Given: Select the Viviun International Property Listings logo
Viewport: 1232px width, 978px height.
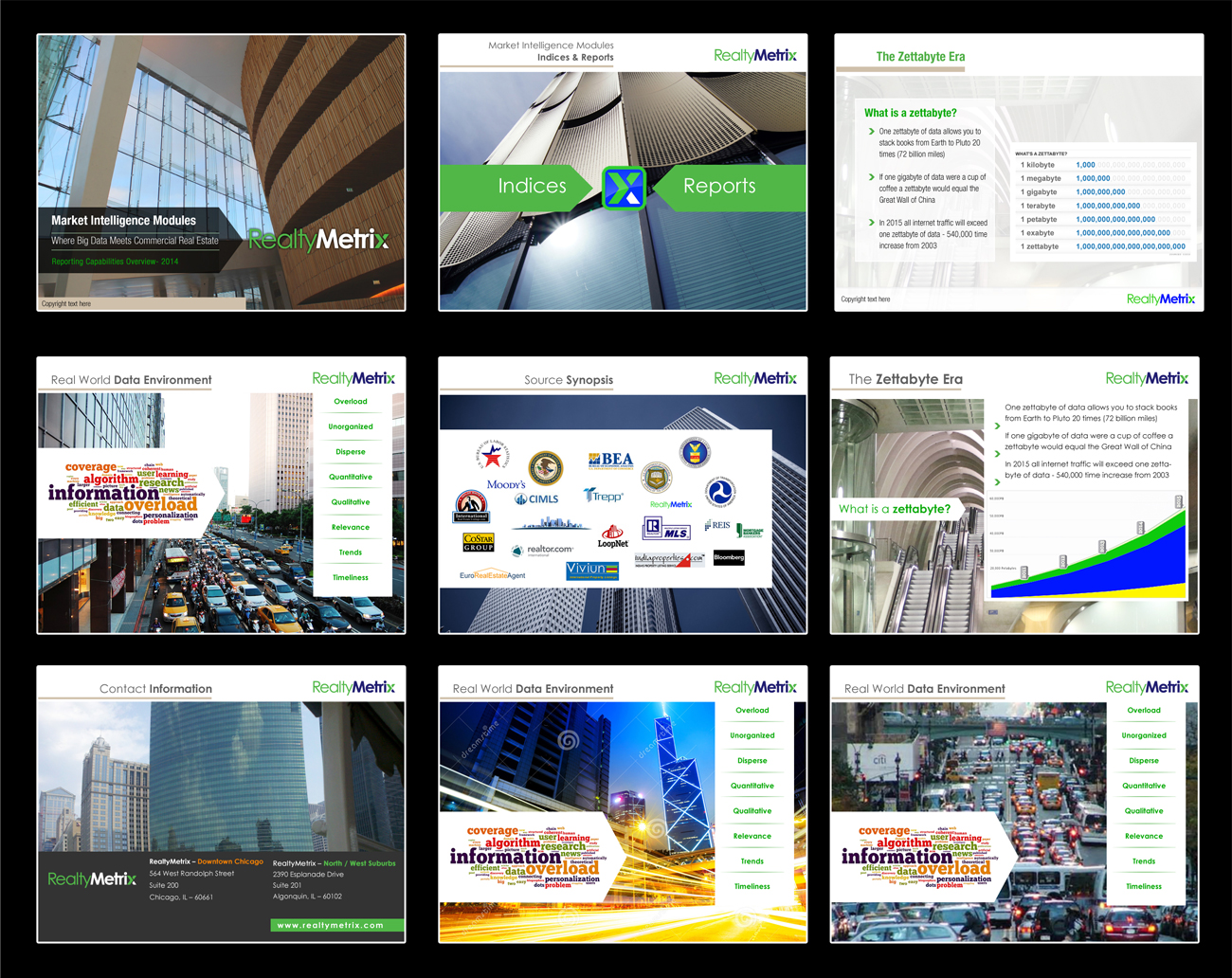Looking at the screenshot, I should tap(592, 570).
